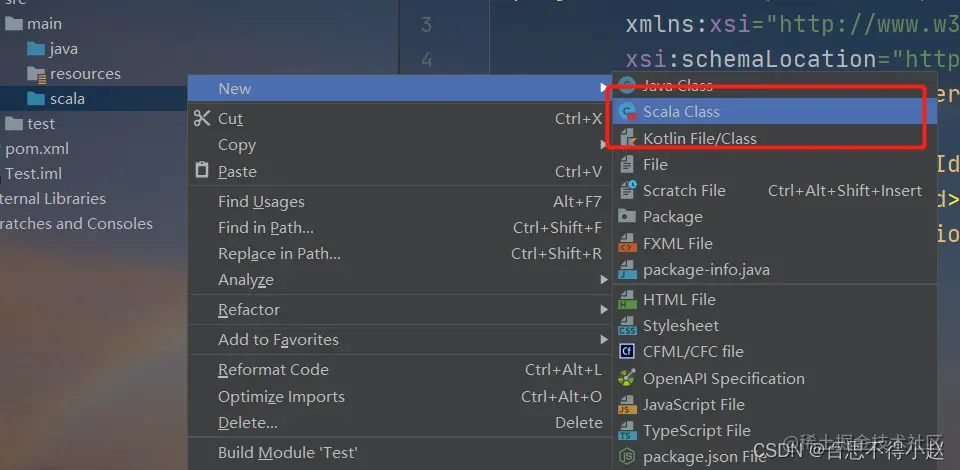This screenshot has height=470, width=960.
Task: Select Scala Class text in New submenu
Action: coord(681,111)
